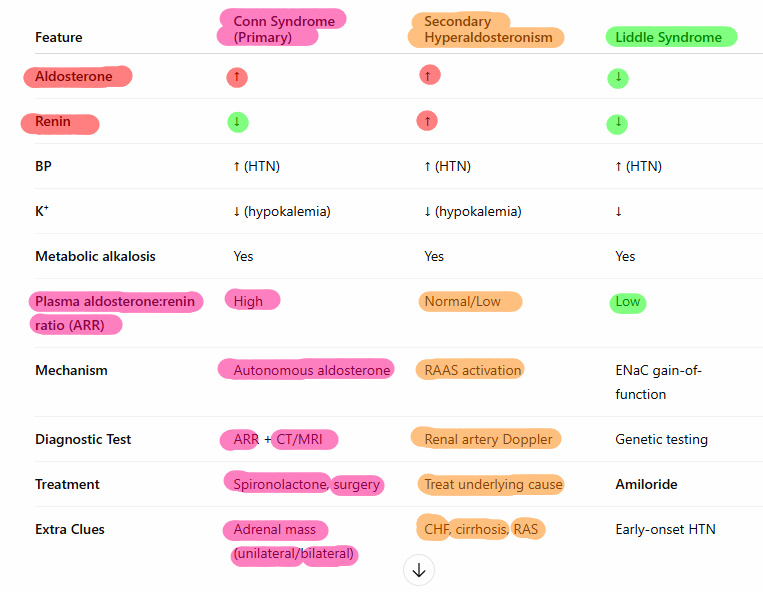The image size is (763, 592).
Task: Click Conn Syndrome's green renin down arrow
Action: coord(237,122)
